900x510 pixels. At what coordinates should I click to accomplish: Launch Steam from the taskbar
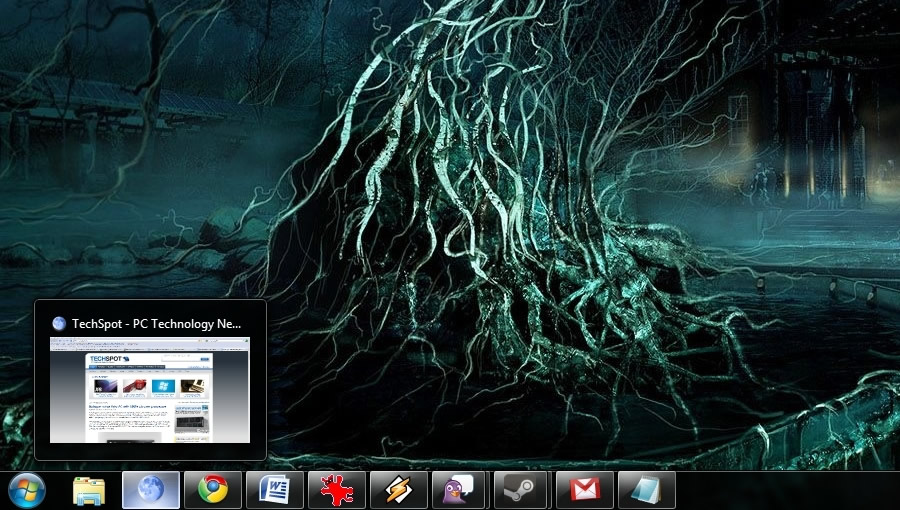point(521,490)
